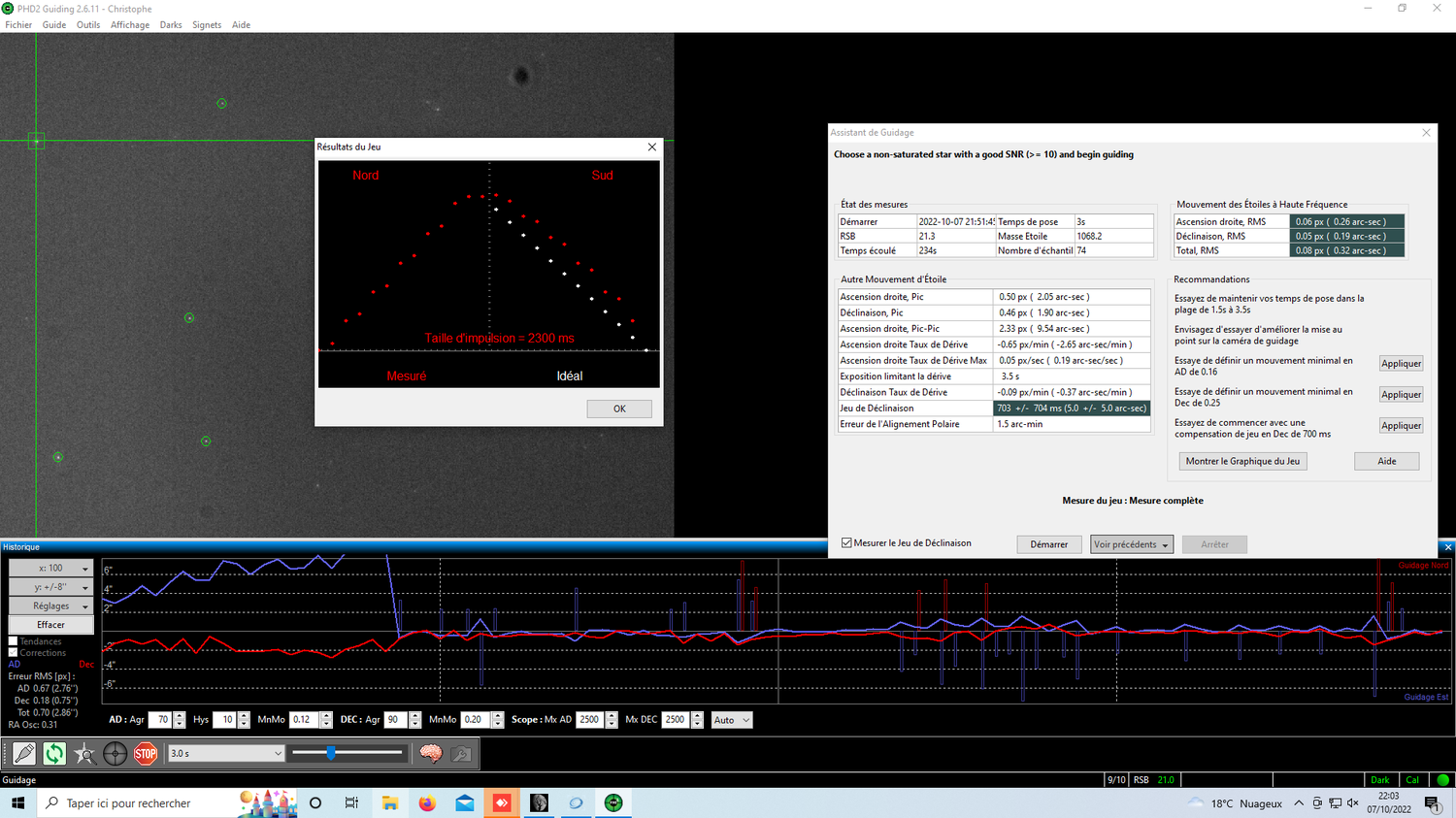This screenshot has width=1456, height=818.
Task: Open the Darks menu
Action: [x=171, y=25]
